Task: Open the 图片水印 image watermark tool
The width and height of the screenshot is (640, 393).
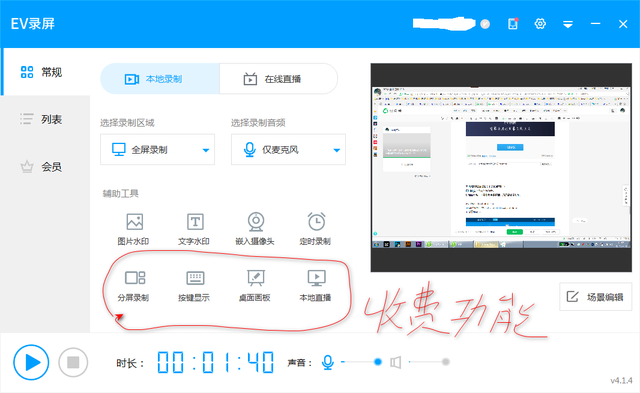Action: click(x=133, y=229)
